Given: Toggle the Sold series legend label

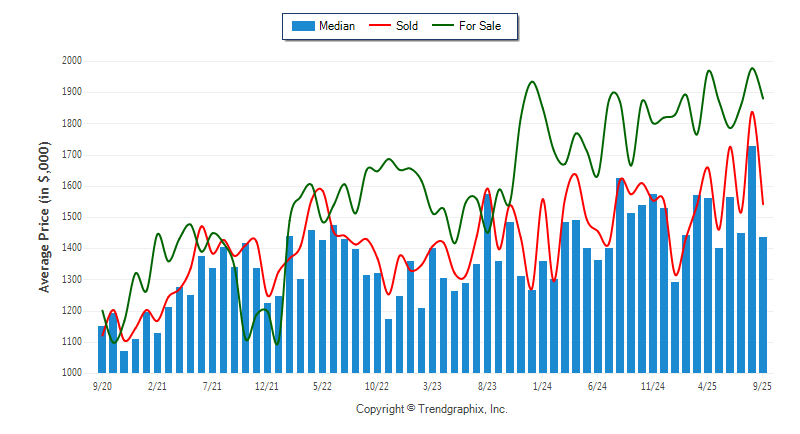Looking at the screenshot, I should click(407, 26).
